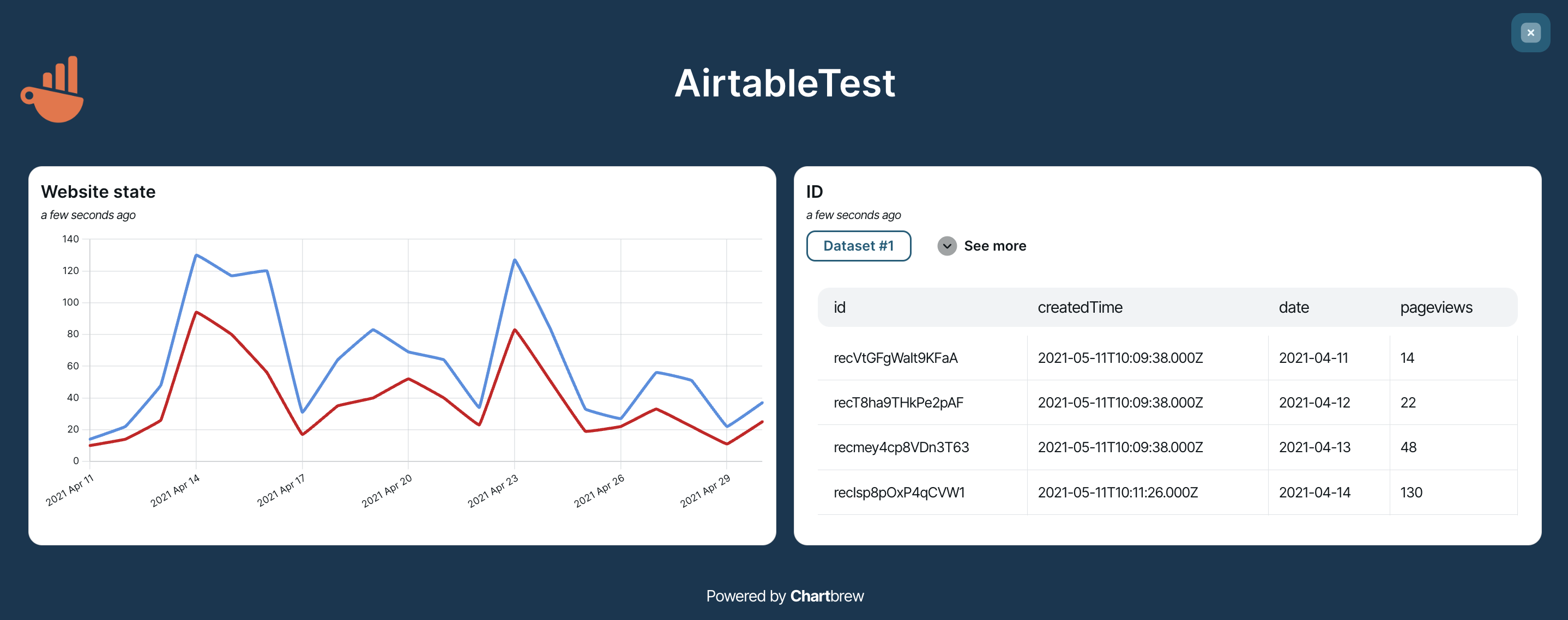The width and height of the screenshot is (1568, 620).
Task: Select the recmey4cp8VDn3T63 table row
Action: 902,447
